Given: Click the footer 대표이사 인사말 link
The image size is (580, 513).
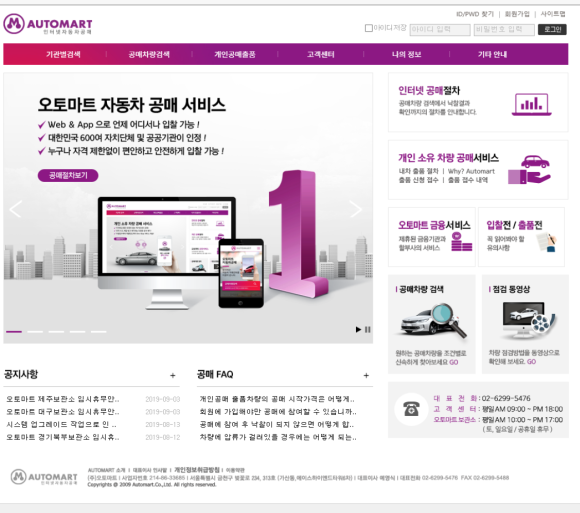Looking at the screenshot, I should pyautogui.click(x=150, y=470).
